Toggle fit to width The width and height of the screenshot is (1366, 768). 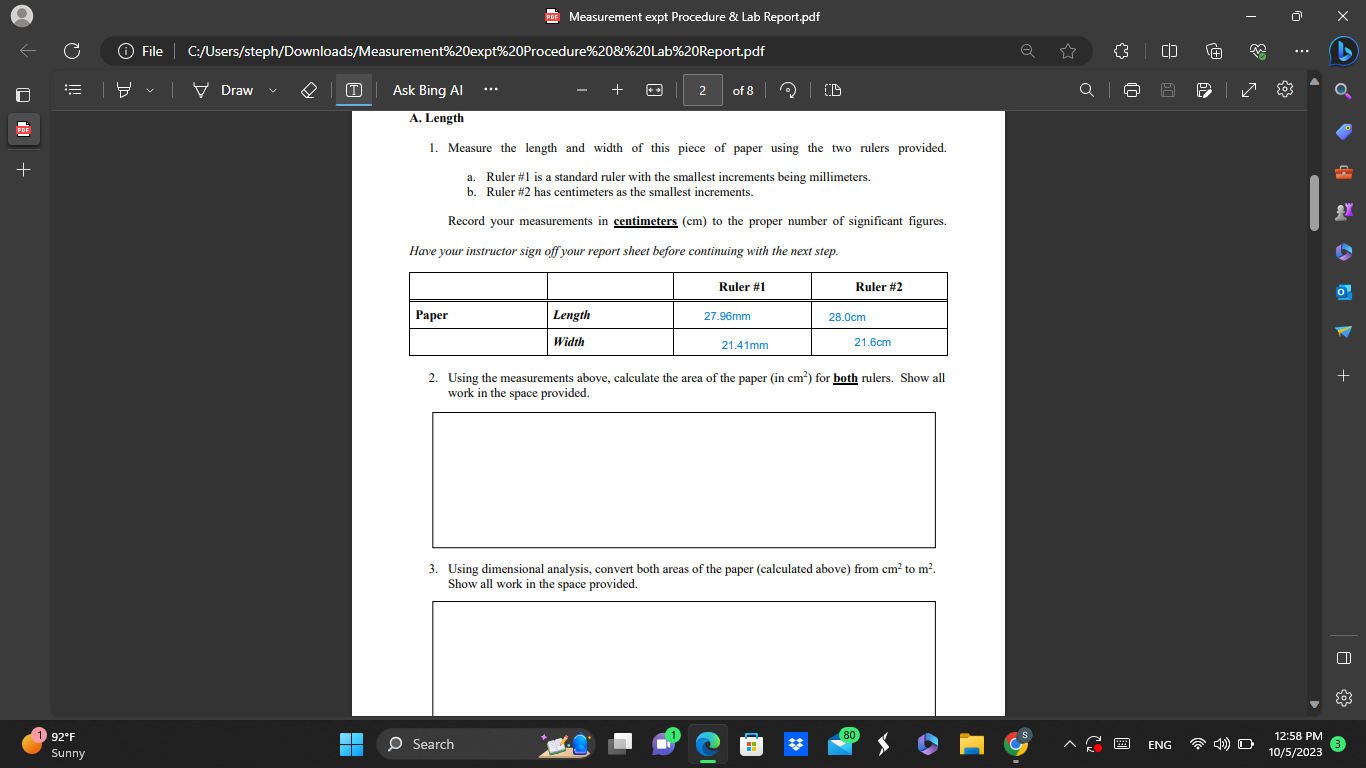655,90
